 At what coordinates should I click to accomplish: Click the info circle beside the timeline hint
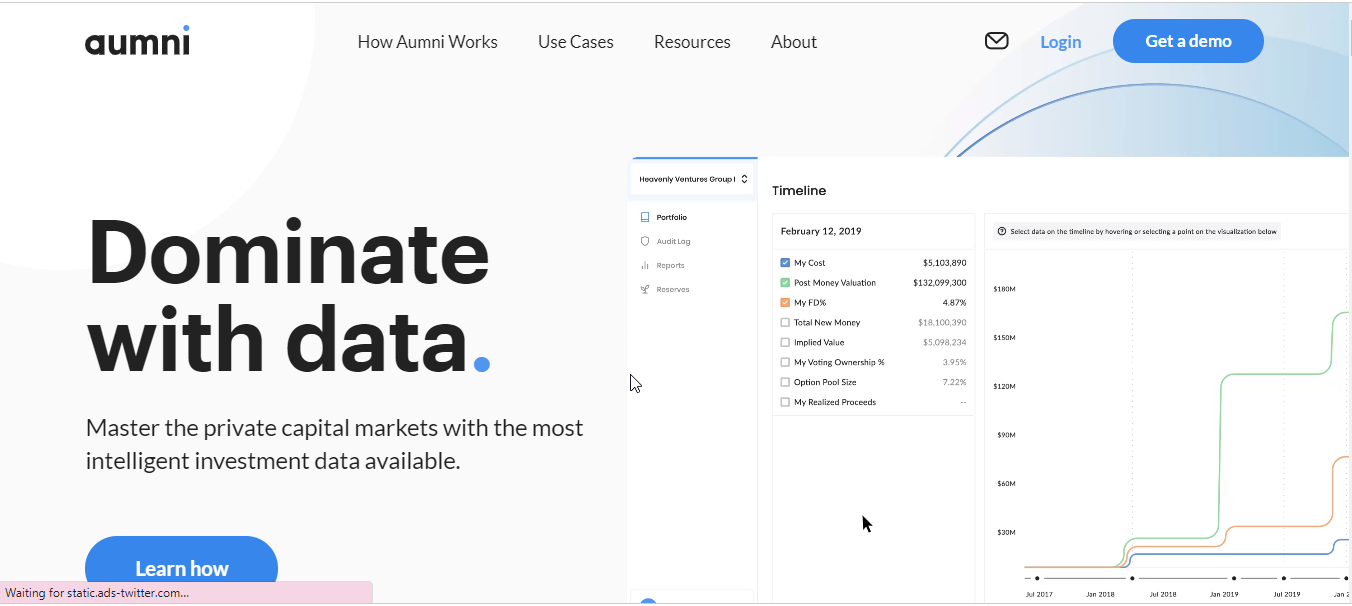pos(1001,231)
